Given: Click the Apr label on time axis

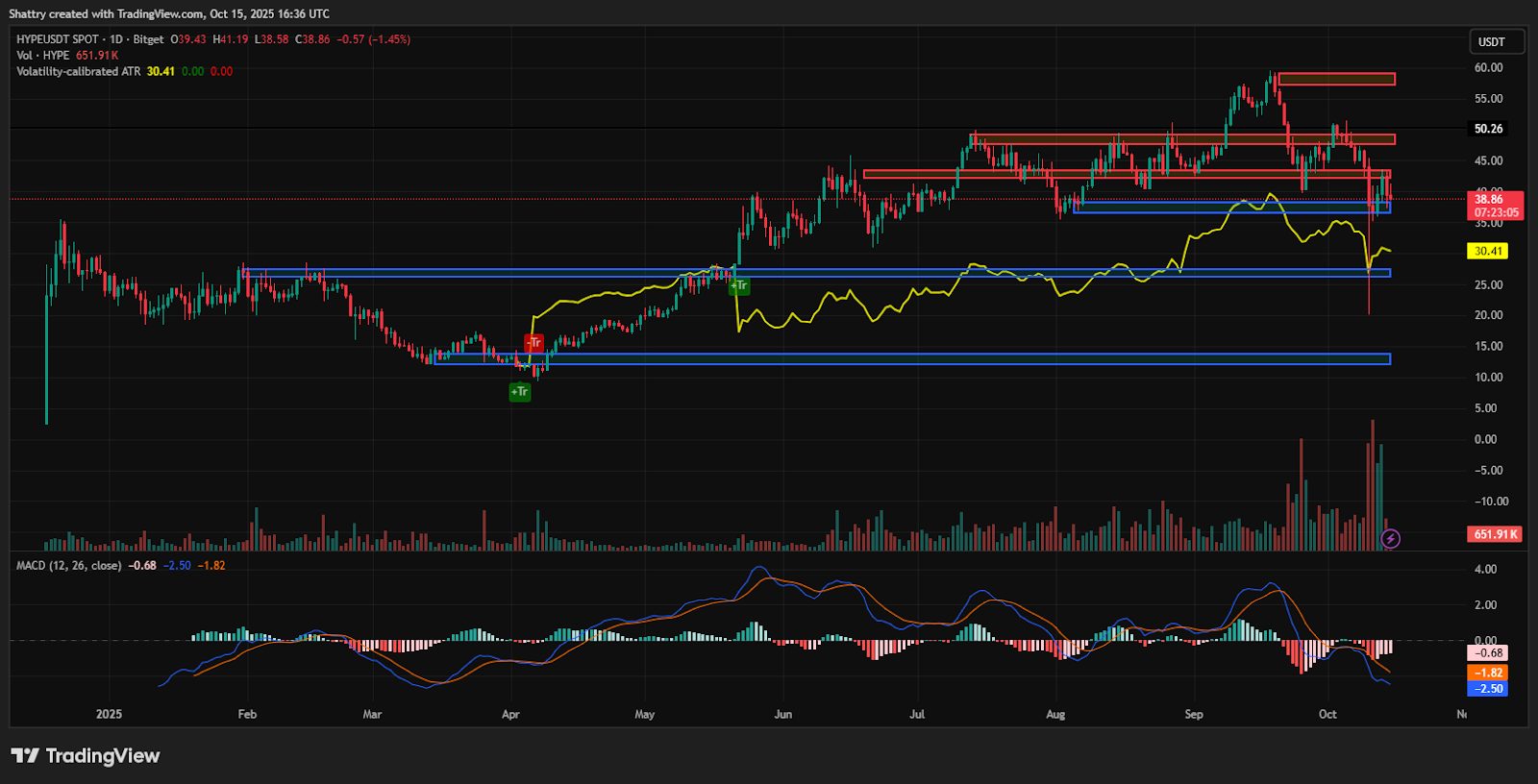Looking at the screenshot, I should pyautogui.click(x=510, y=715).
